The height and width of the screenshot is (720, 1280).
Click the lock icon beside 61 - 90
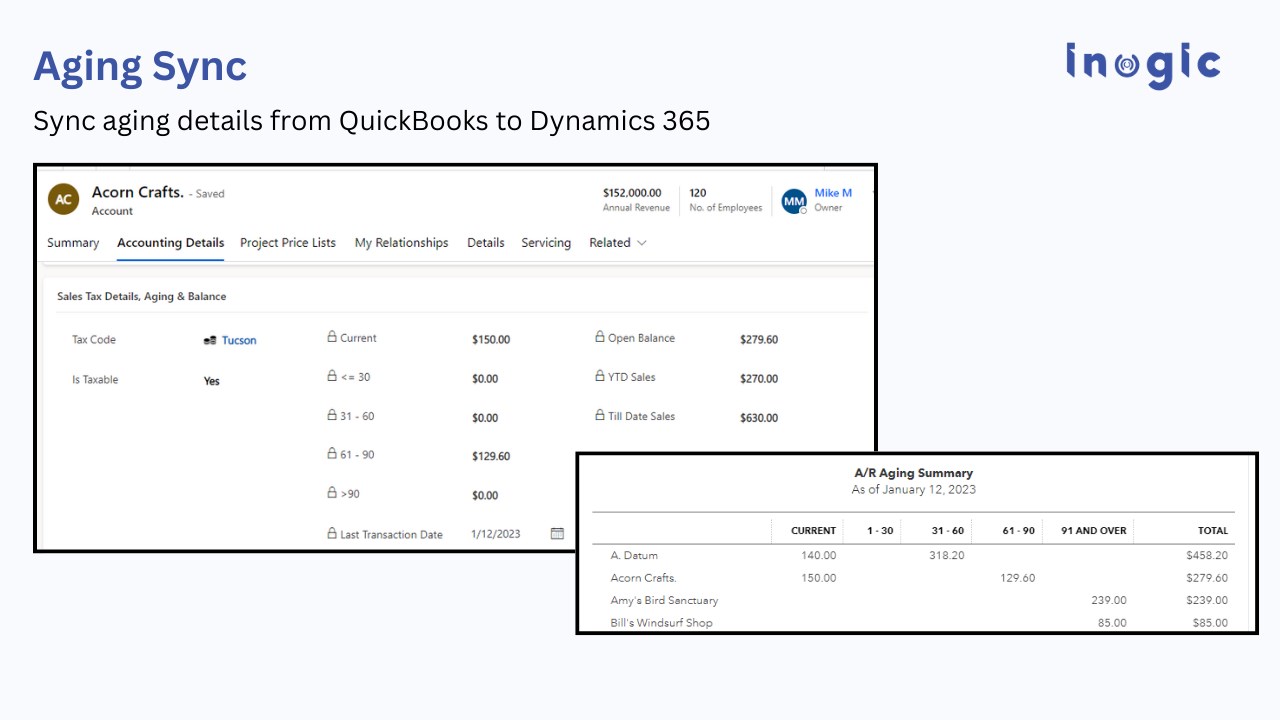333,454
